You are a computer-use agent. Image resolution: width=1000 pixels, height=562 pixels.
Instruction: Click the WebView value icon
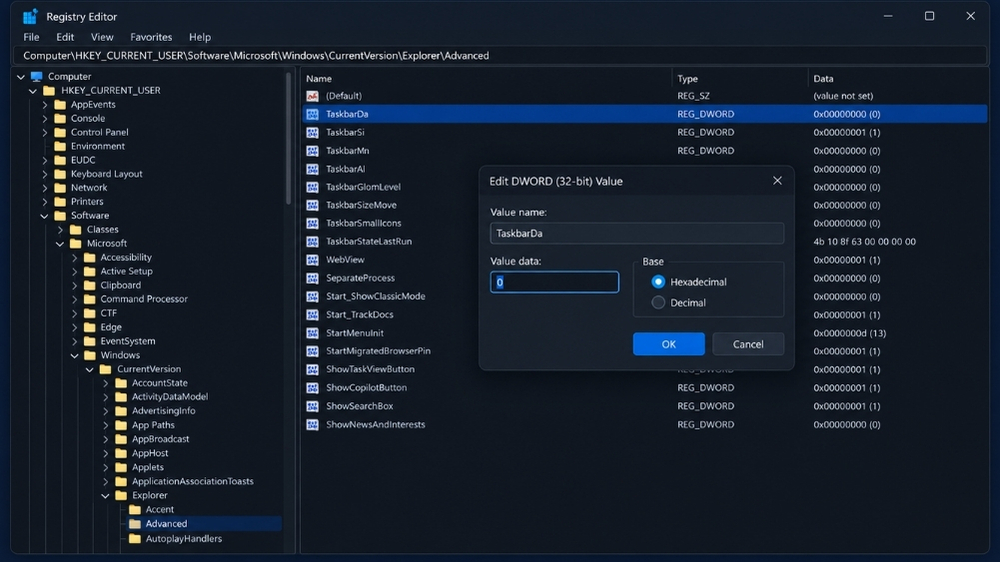312,260
